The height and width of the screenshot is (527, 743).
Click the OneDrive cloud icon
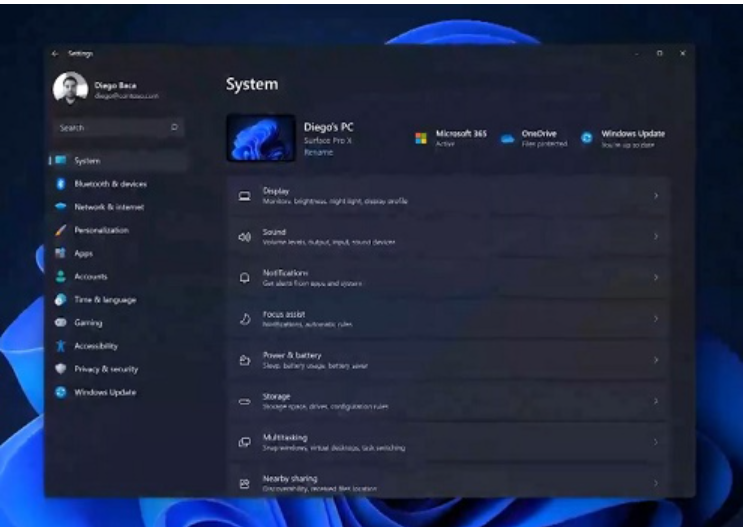click(x=507, y=138)
